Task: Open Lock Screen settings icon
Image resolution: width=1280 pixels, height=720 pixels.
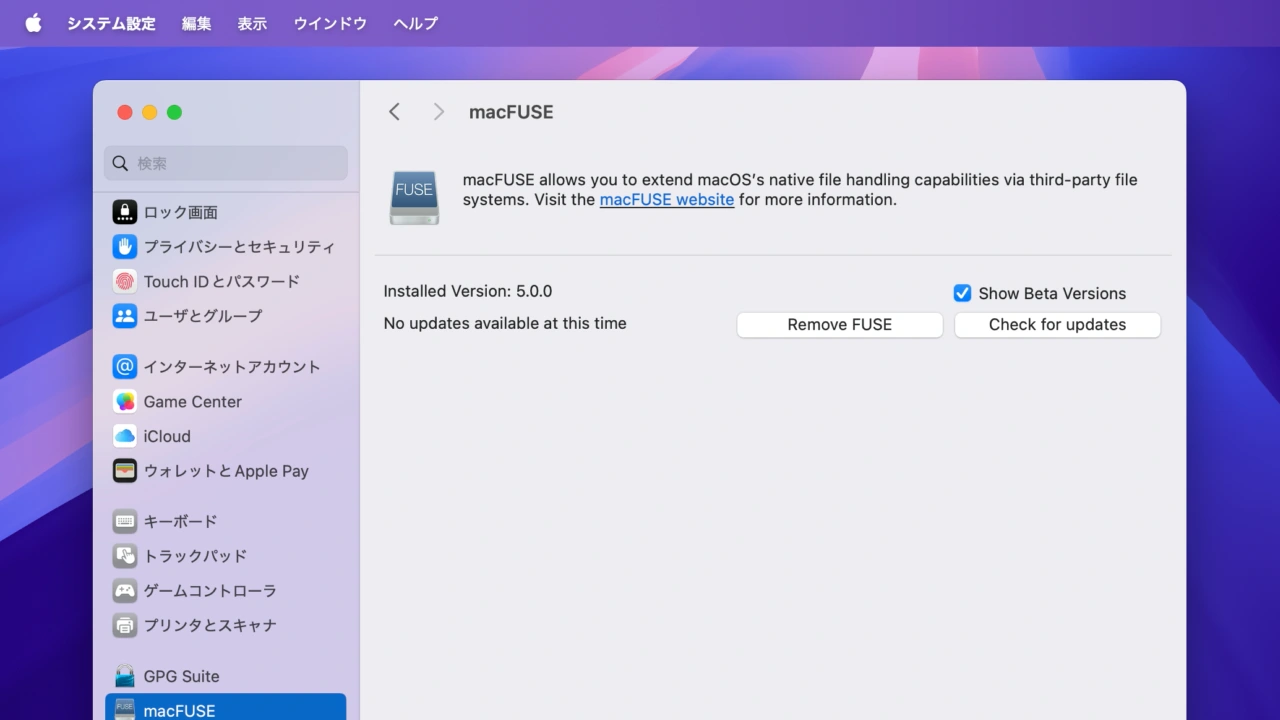Action: pyautogui.click(x=125, y=212)
